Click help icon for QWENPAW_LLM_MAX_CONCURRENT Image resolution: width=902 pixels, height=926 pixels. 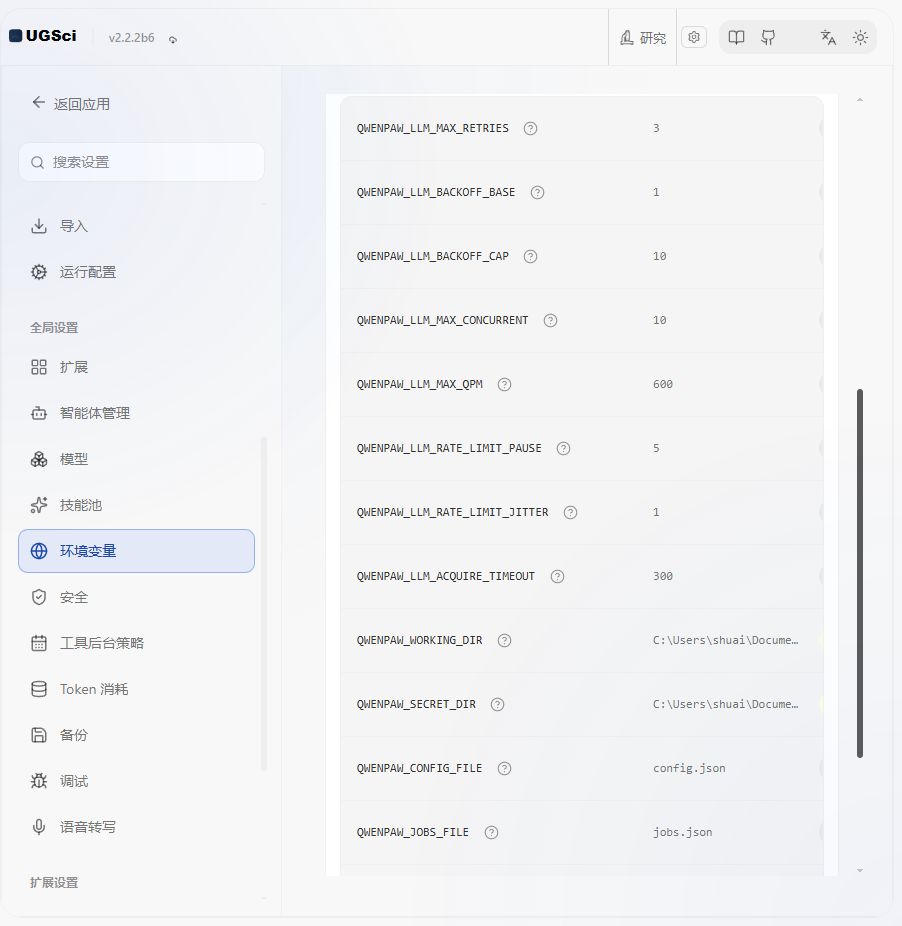coord(550,321)
